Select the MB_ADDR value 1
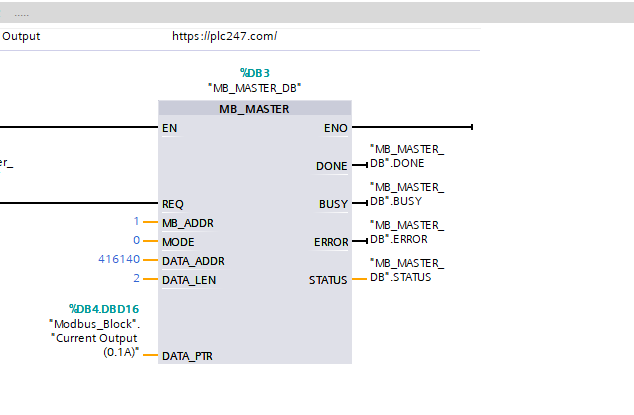Screen dimensions: 634x415 [x=136, y=221]
